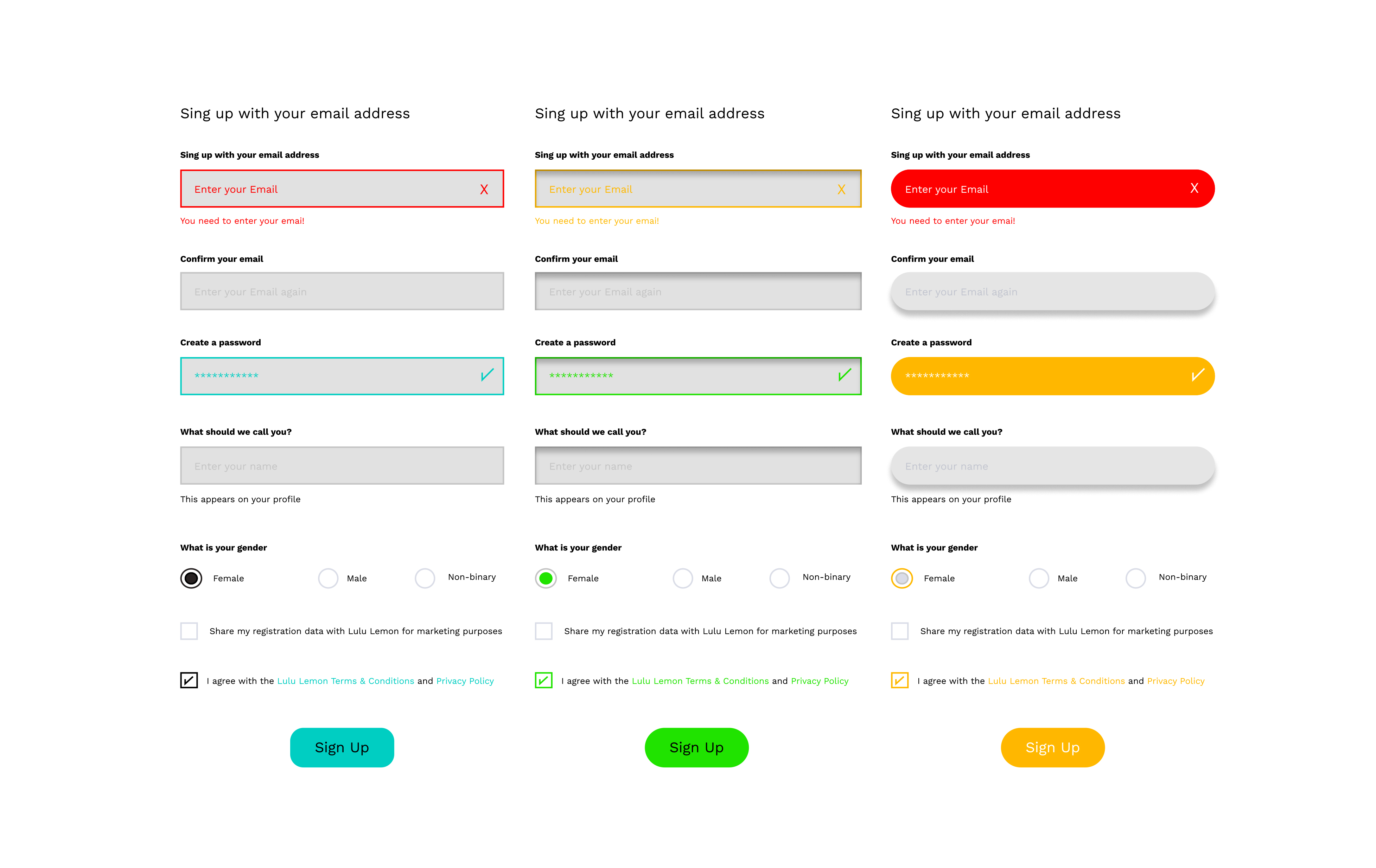1376x868 pixels.
Task: Click the green checkmark icon in the password field
Action: pyautogui.click(x=844, y=375)
